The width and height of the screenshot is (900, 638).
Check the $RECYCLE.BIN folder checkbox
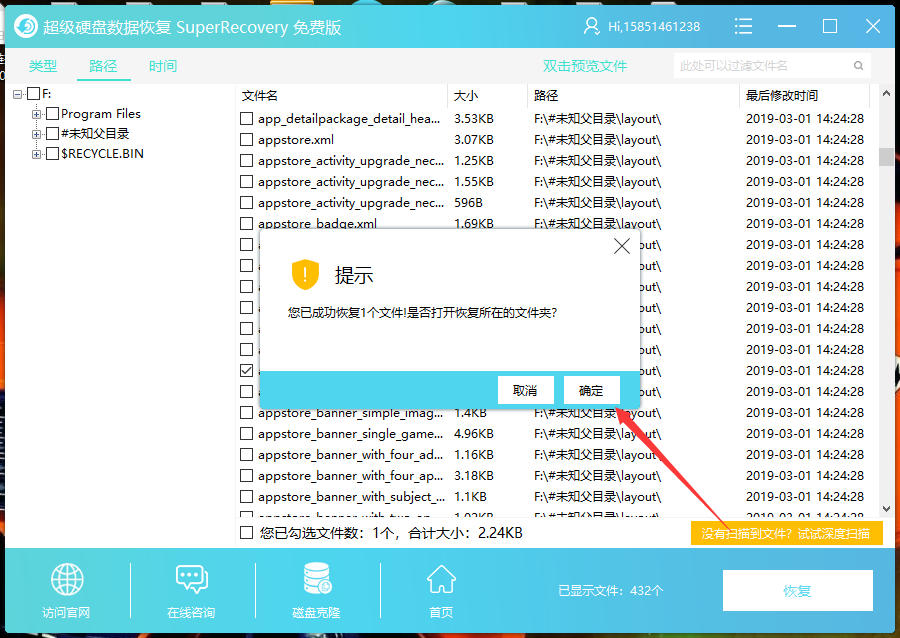(x=52, y=154)
